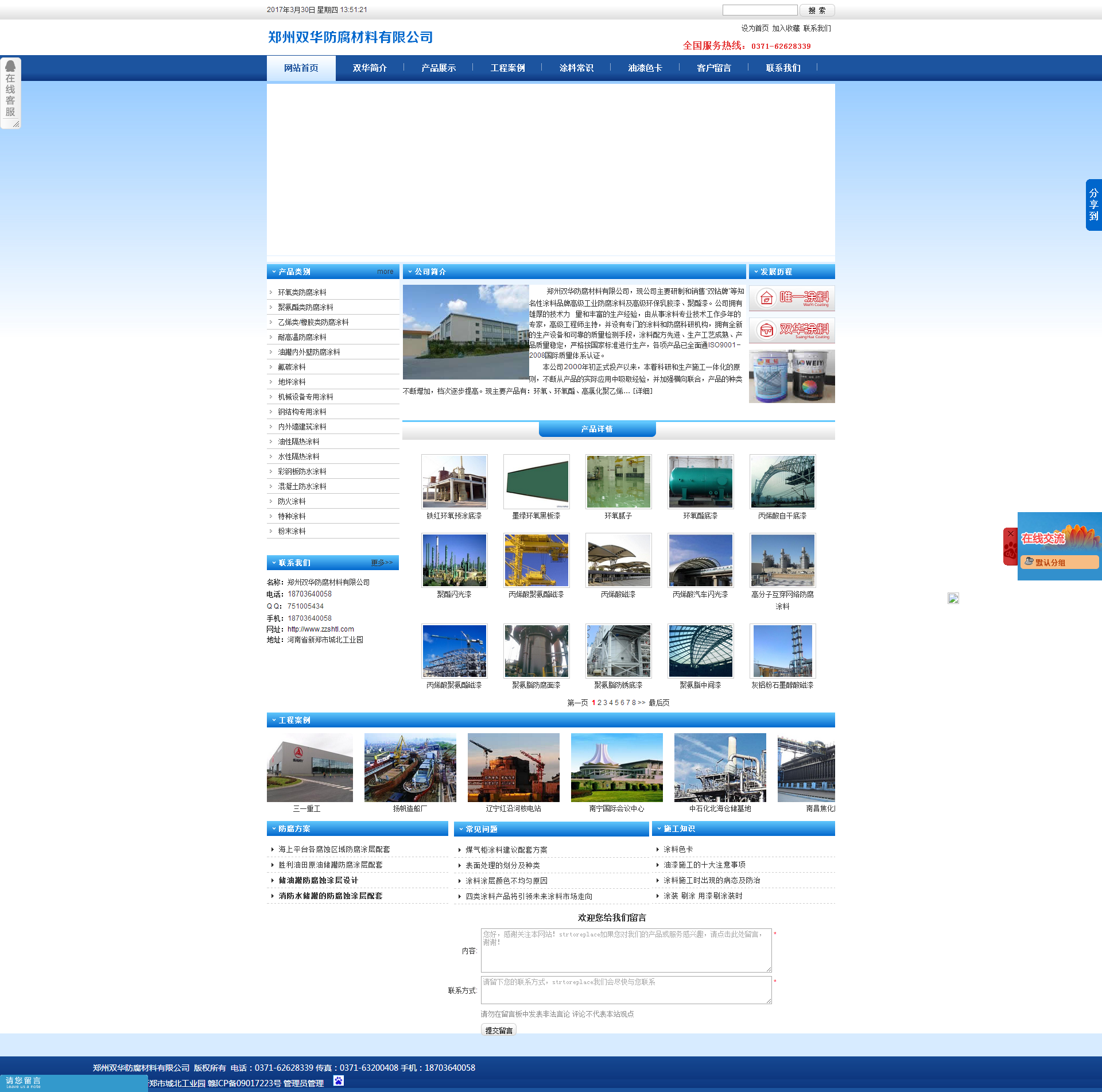Submit message with 提交留言 button

tap(498, 1030)
